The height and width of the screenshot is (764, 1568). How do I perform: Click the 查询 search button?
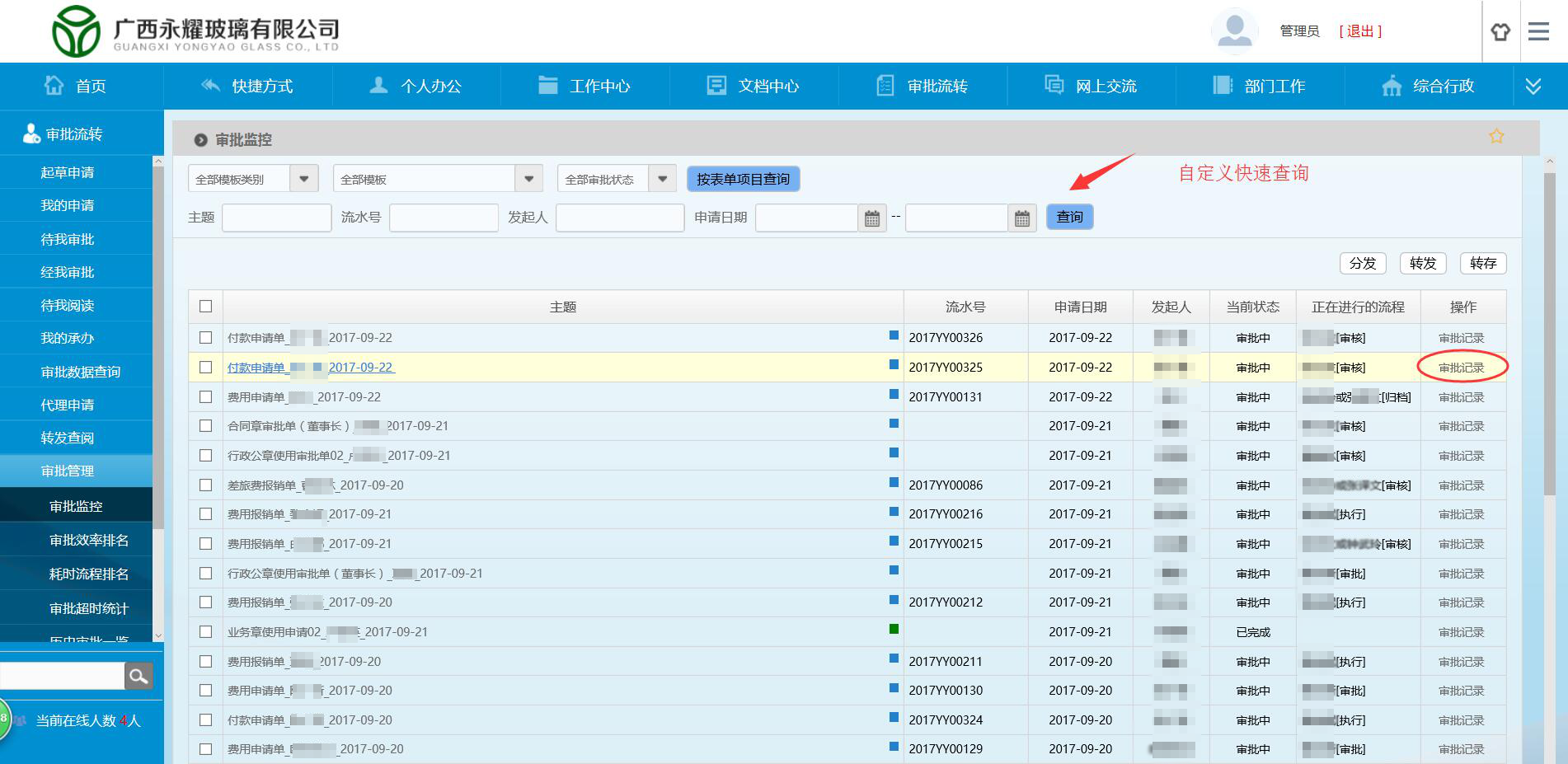click(1069, 217)
